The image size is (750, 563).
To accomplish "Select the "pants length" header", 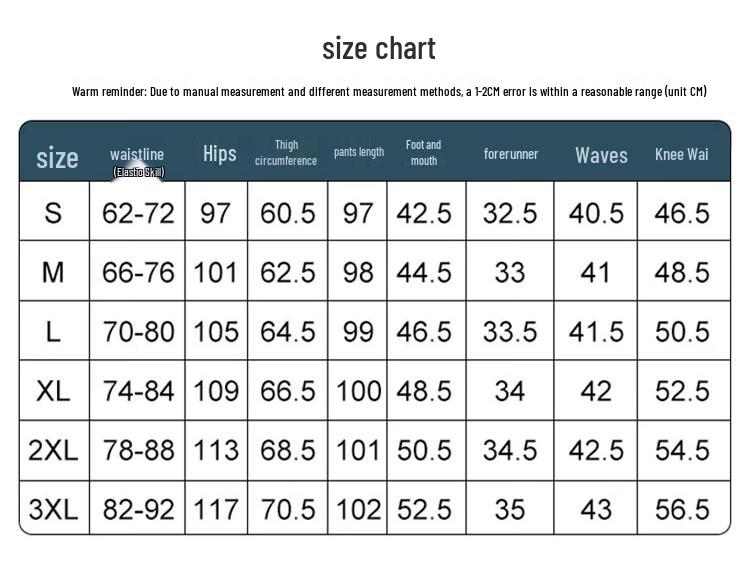I will [359, 152].
